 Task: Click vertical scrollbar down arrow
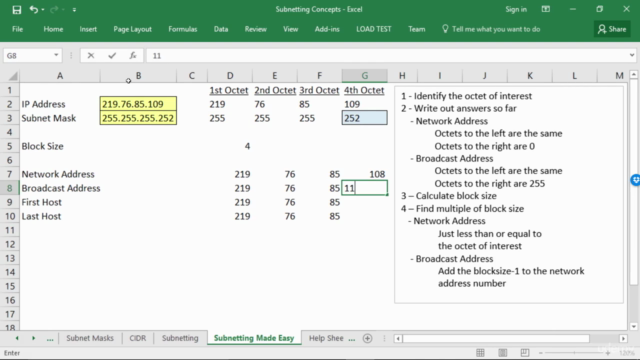[633, 326]
